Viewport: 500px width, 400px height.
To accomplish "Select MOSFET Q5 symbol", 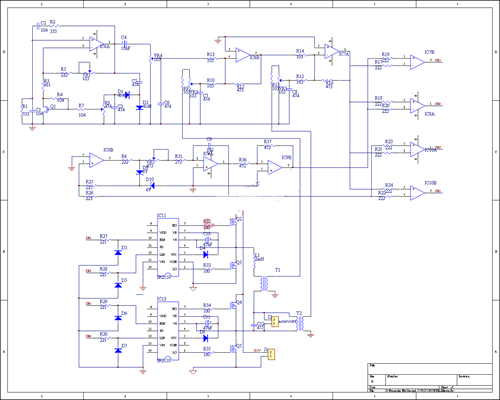I will click(234, 348).
